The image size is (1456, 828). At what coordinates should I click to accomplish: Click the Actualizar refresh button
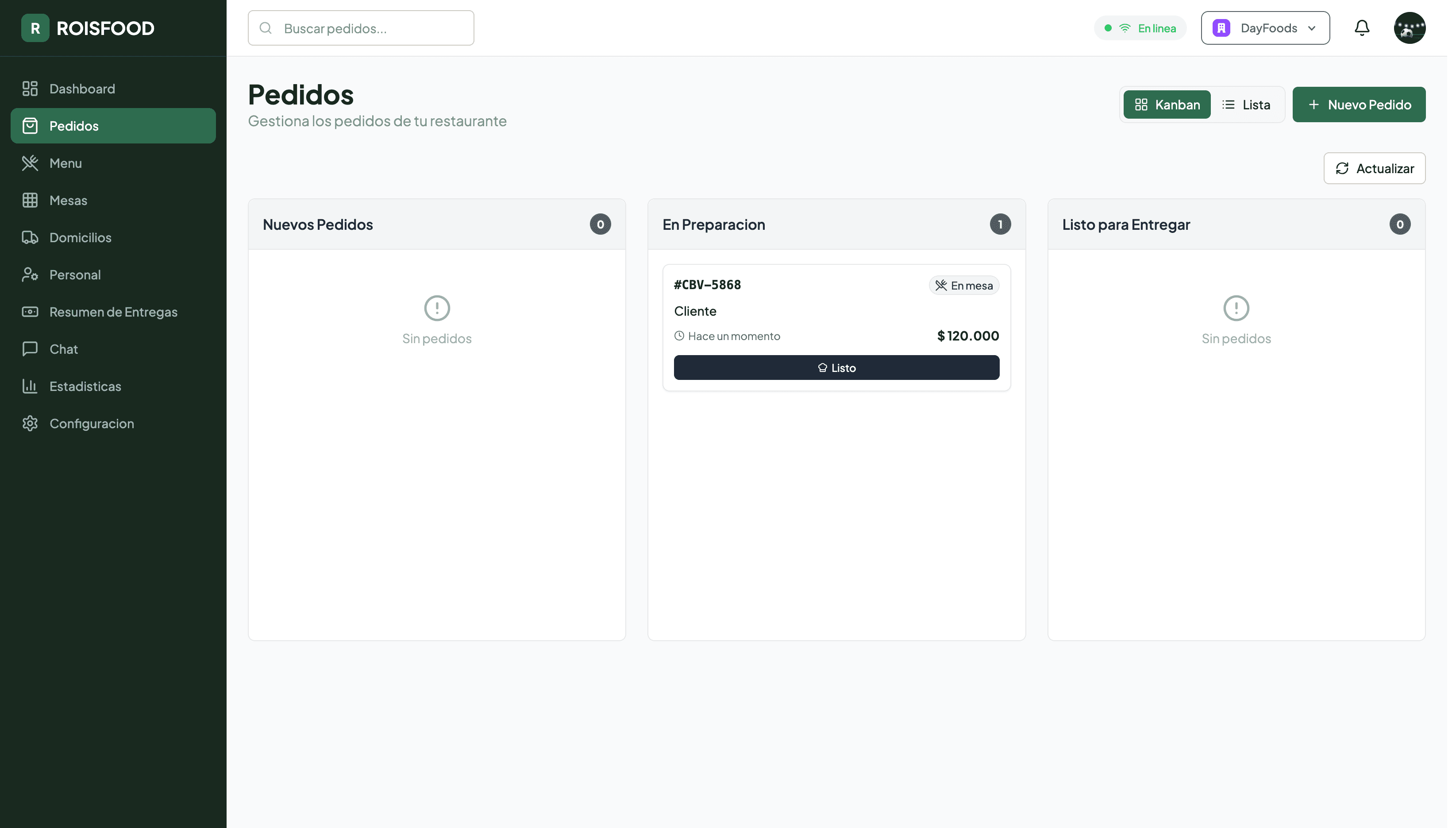pyautogui.click(x=1374, y=168)
